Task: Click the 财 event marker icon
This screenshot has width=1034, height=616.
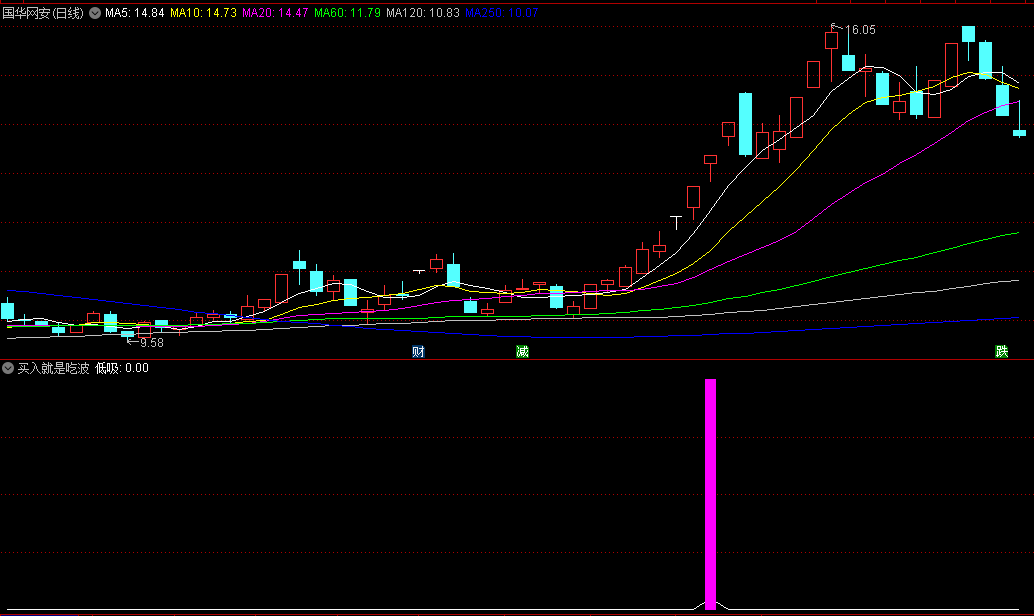Action: click(418, 352)
